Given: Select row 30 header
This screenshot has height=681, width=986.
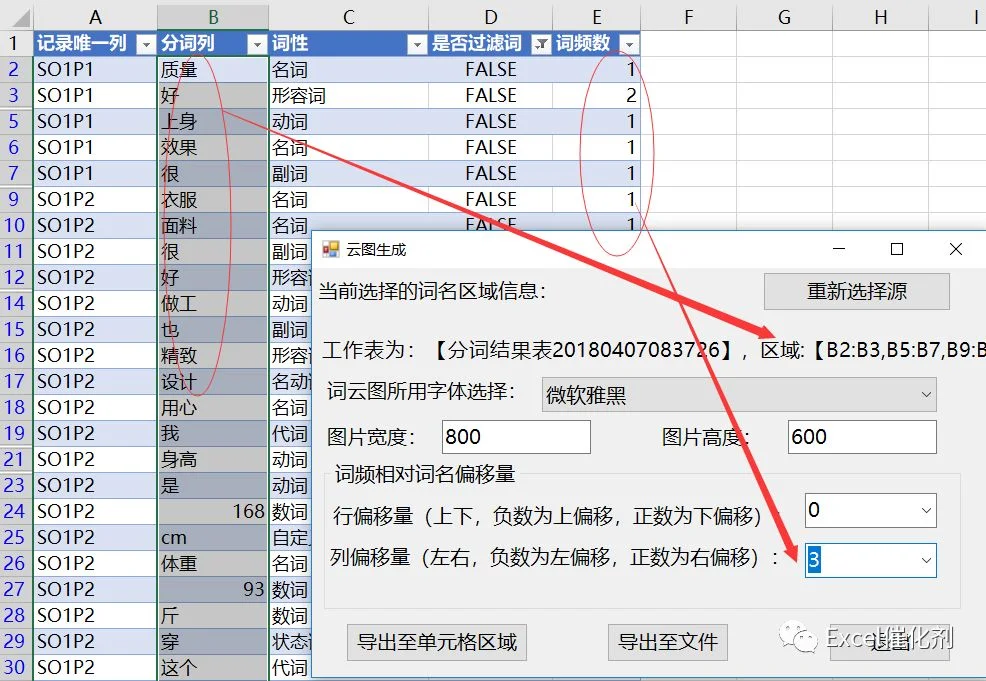Looking at the screenshot, I should click(x=16, y=667).
